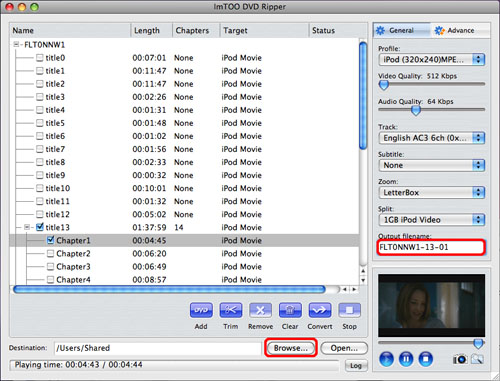Collapse the title13 tree node
500x381 pixels.
(27, 227)
